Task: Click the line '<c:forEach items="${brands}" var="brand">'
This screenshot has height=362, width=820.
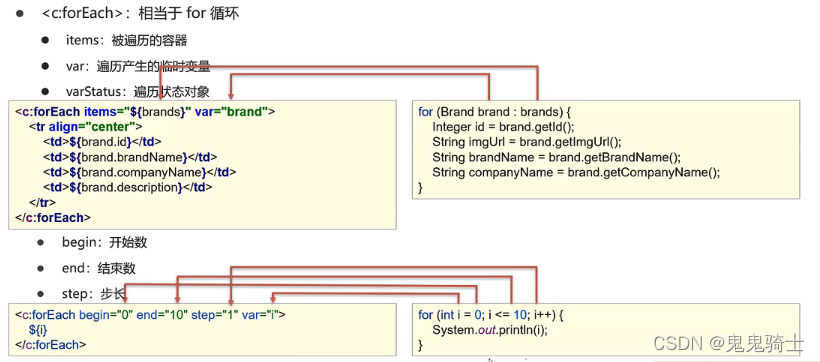Action: pos(145,111)
